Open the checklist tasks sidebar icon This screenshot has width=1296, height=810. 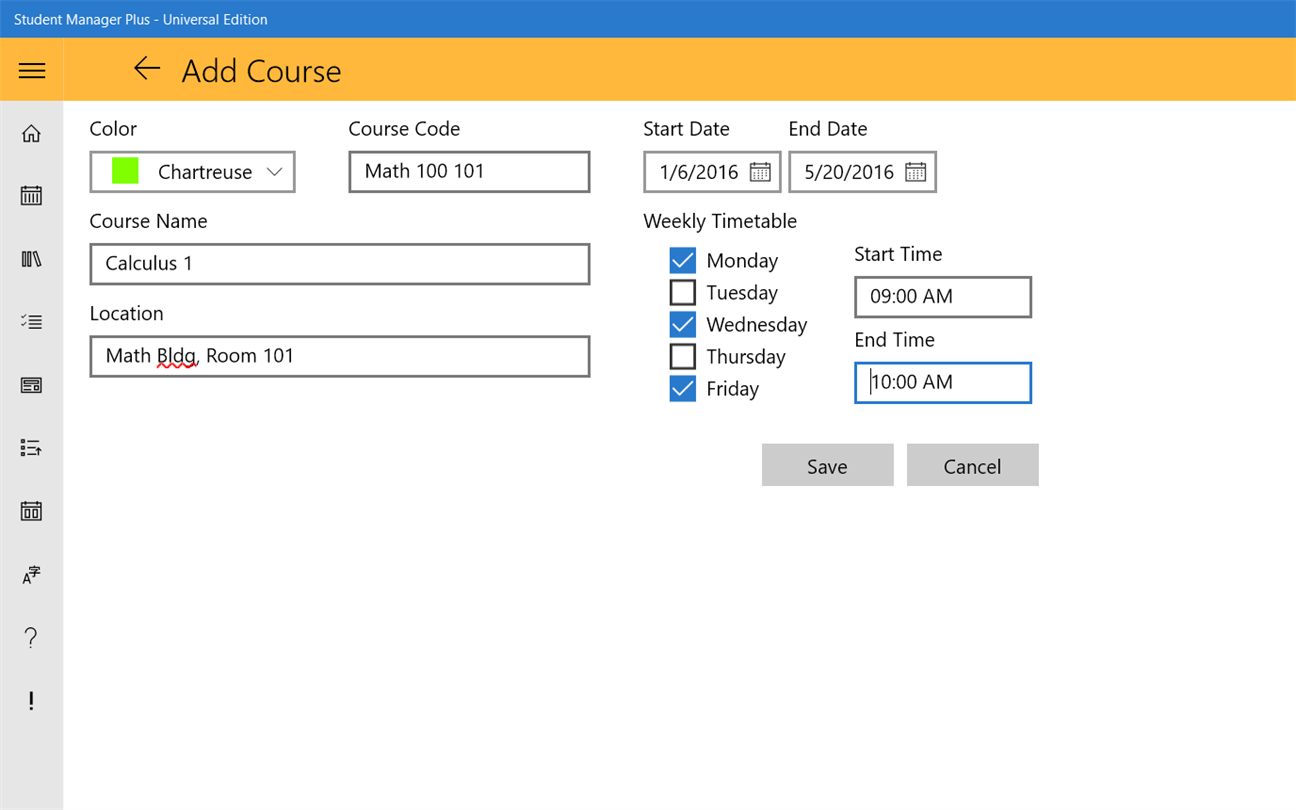coord(31,322)
